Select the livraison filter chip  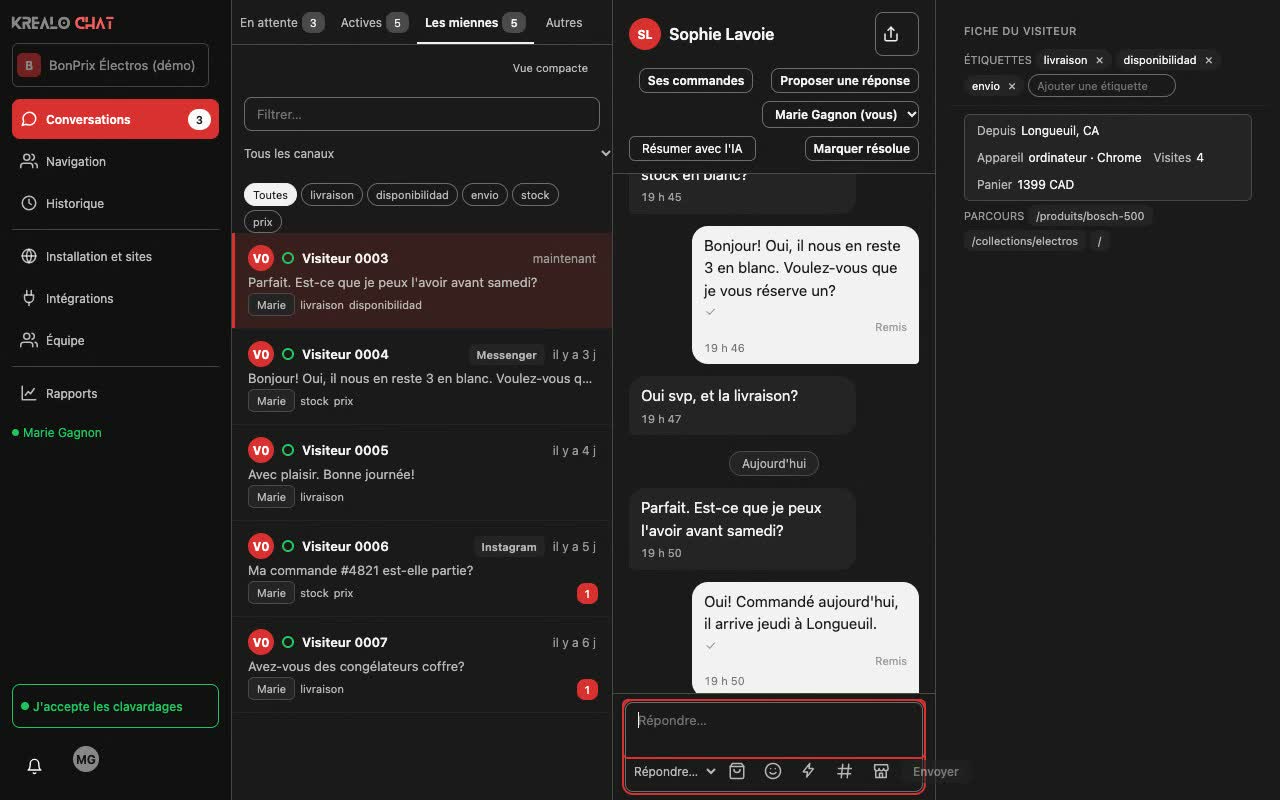(x=332, y=195)
